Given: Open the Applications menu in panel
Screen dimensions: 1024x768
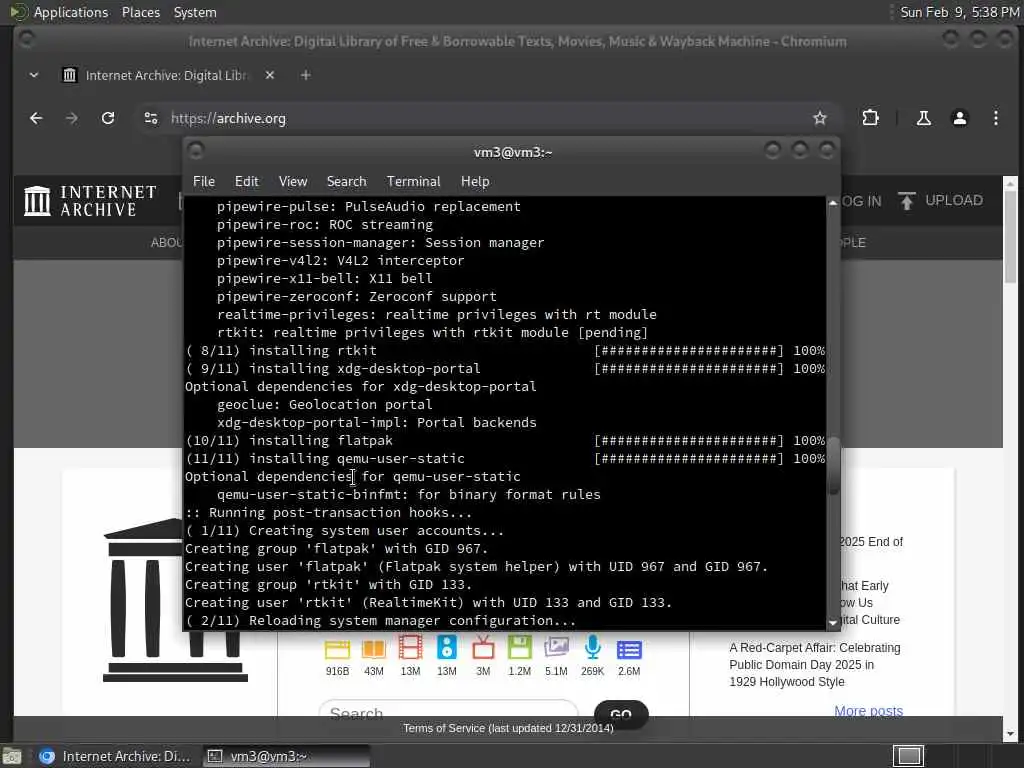Looking at the screenshot, I should [x=71, y=12].
